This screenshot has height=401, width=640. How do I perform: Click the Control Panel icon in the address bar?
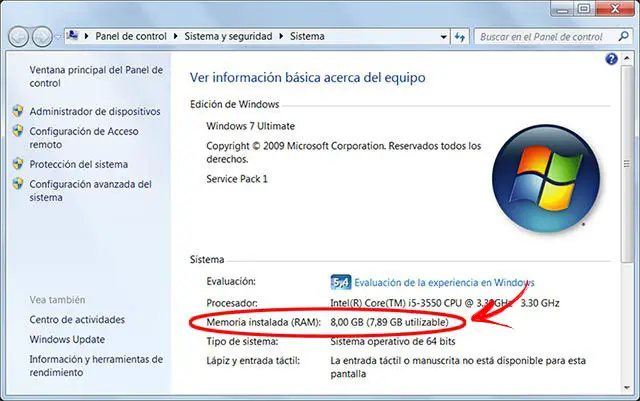coord(72,36)
